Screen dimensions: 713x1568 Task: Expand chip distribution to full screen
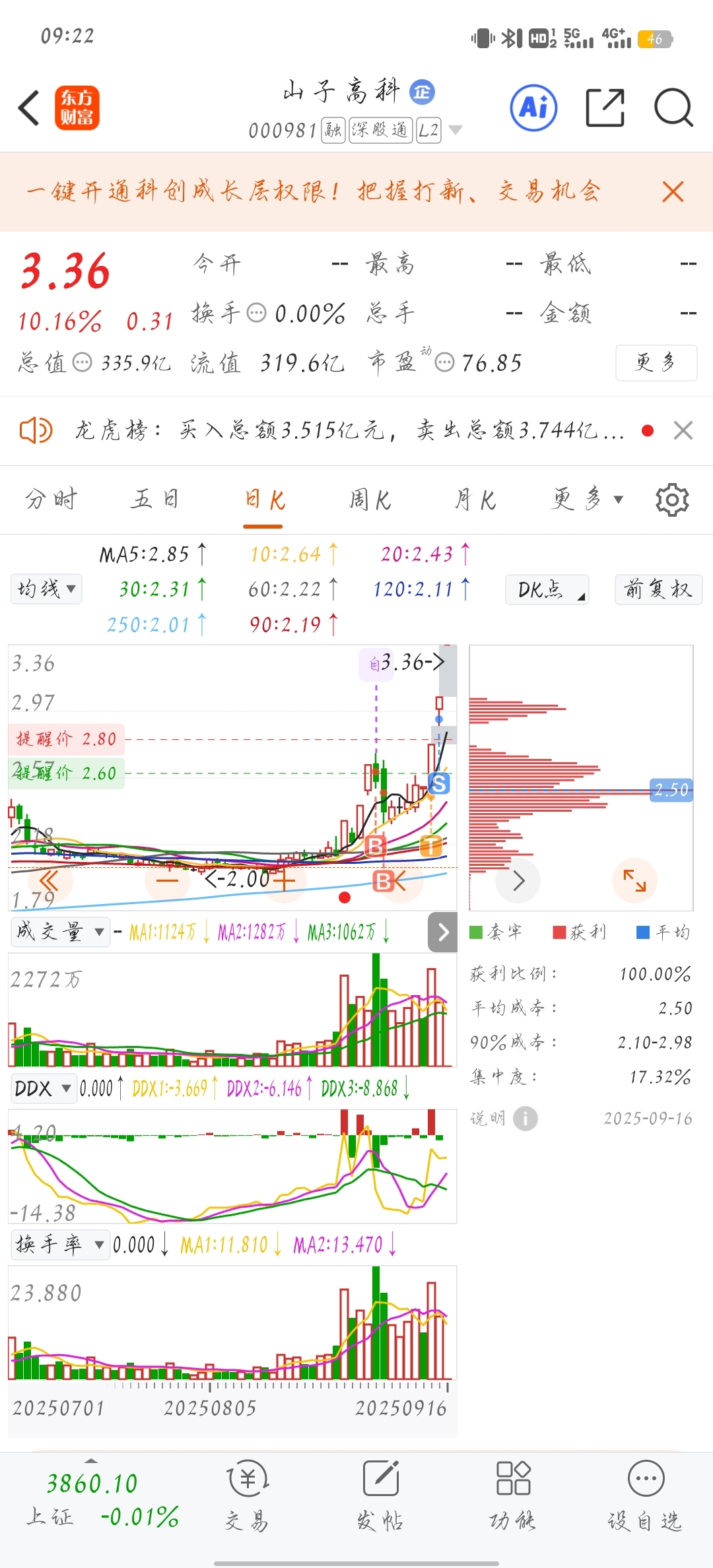point(634,880)
